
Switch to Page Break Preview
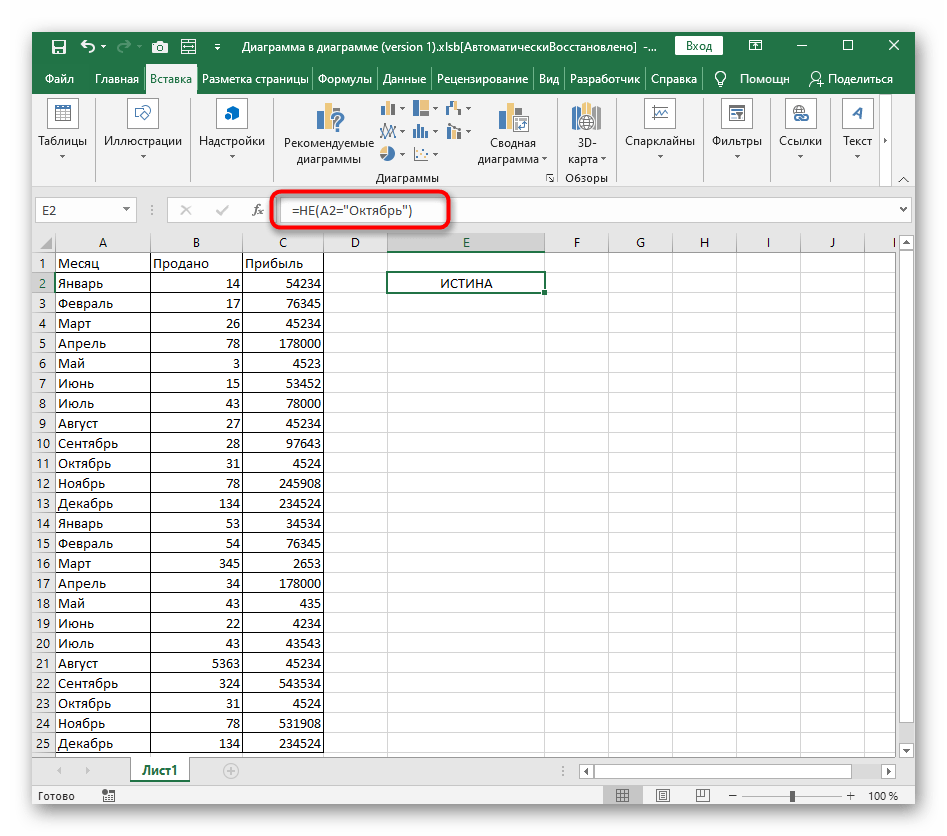[702, 796]
